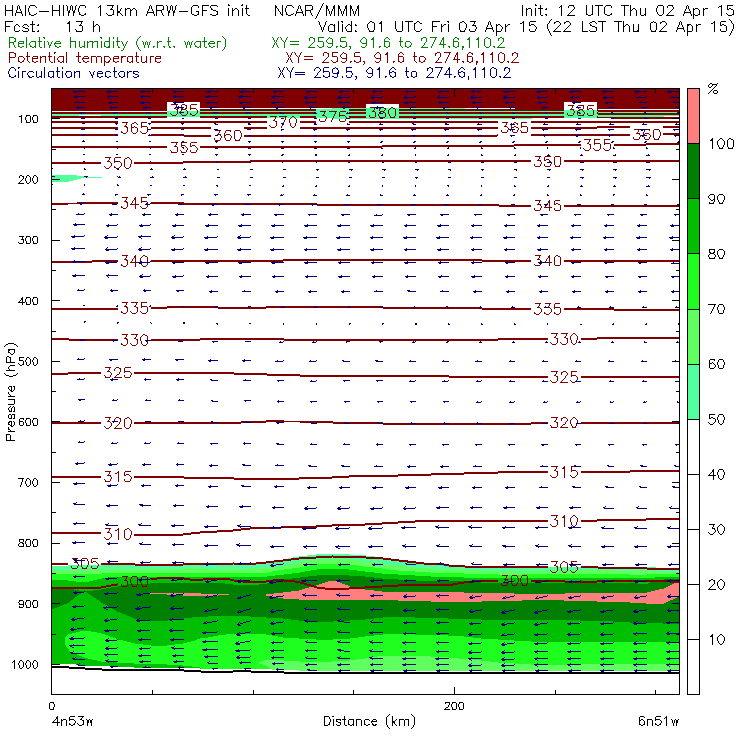Click the '900' pressure axis tick label
This screenshot has width=740, height=740.
point(28,604)
